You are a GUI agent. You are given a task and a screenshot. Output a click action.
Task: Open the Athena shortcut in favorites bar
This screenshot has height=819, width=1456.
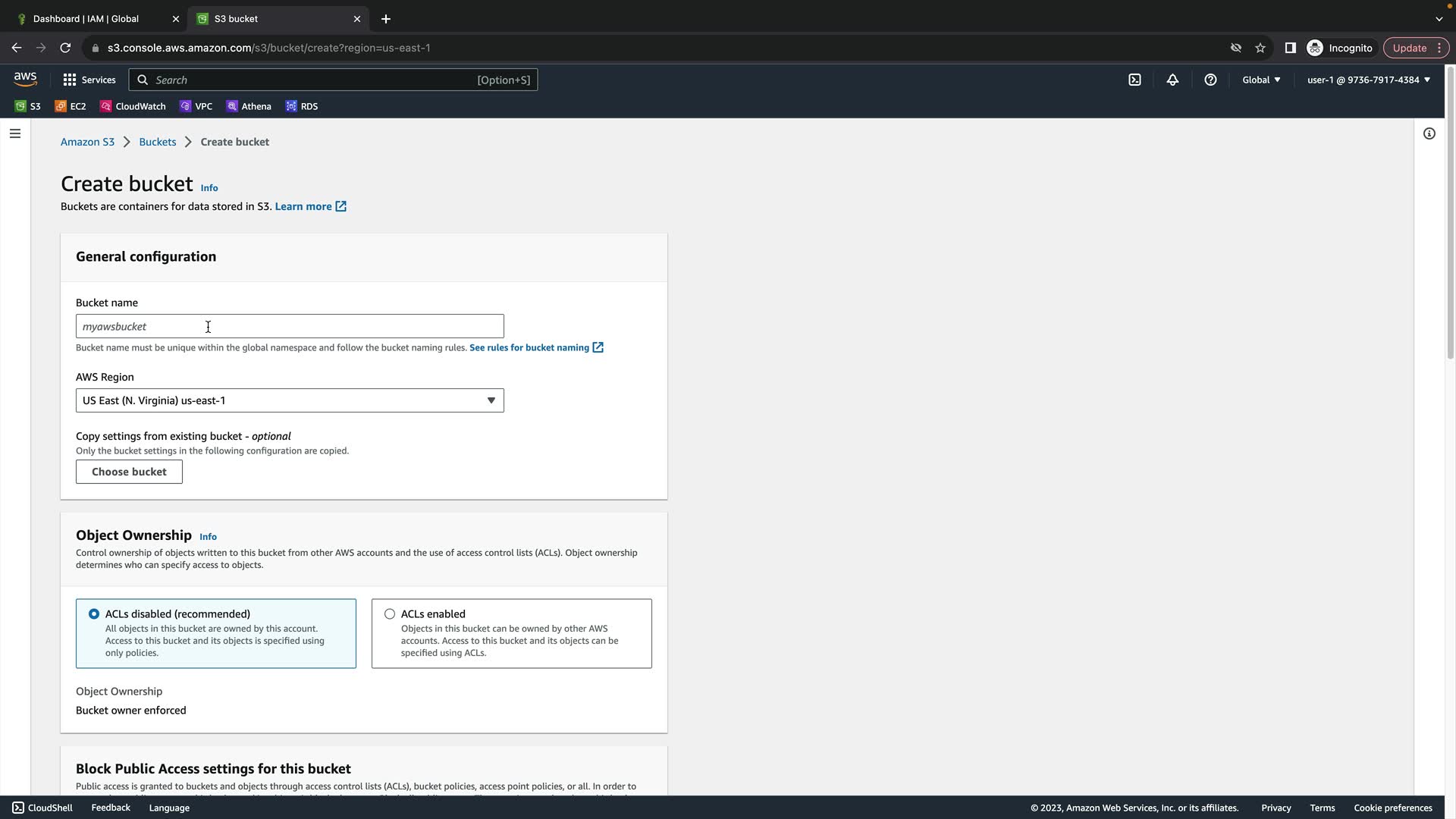click(x=249, y=106)
